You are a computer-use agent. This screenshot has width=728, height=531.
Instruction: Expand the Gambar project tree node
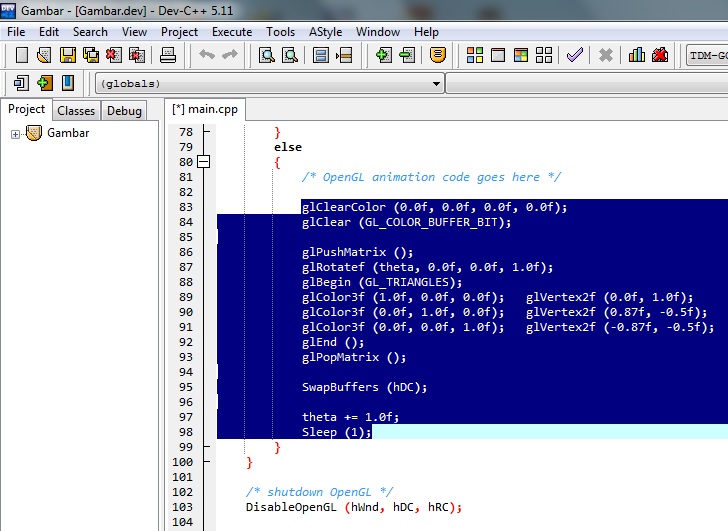[x=15, y=134]
